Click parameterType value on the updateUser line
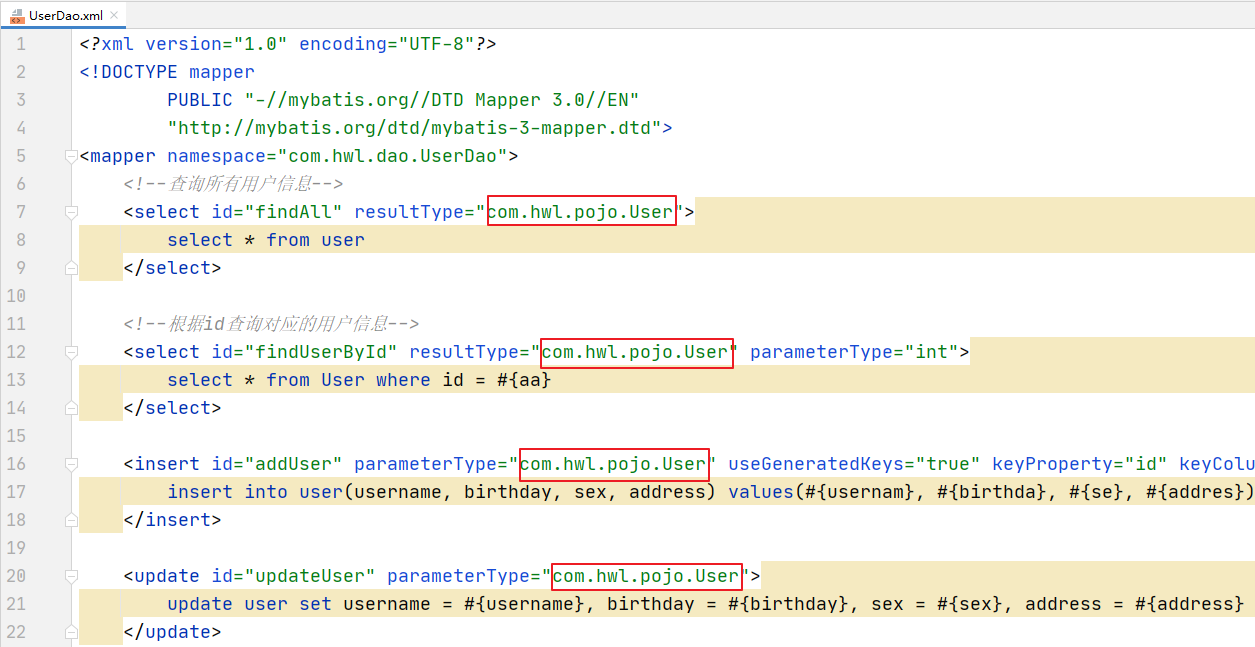Viewport: 1255px width, 647px height. coord(647,576)
